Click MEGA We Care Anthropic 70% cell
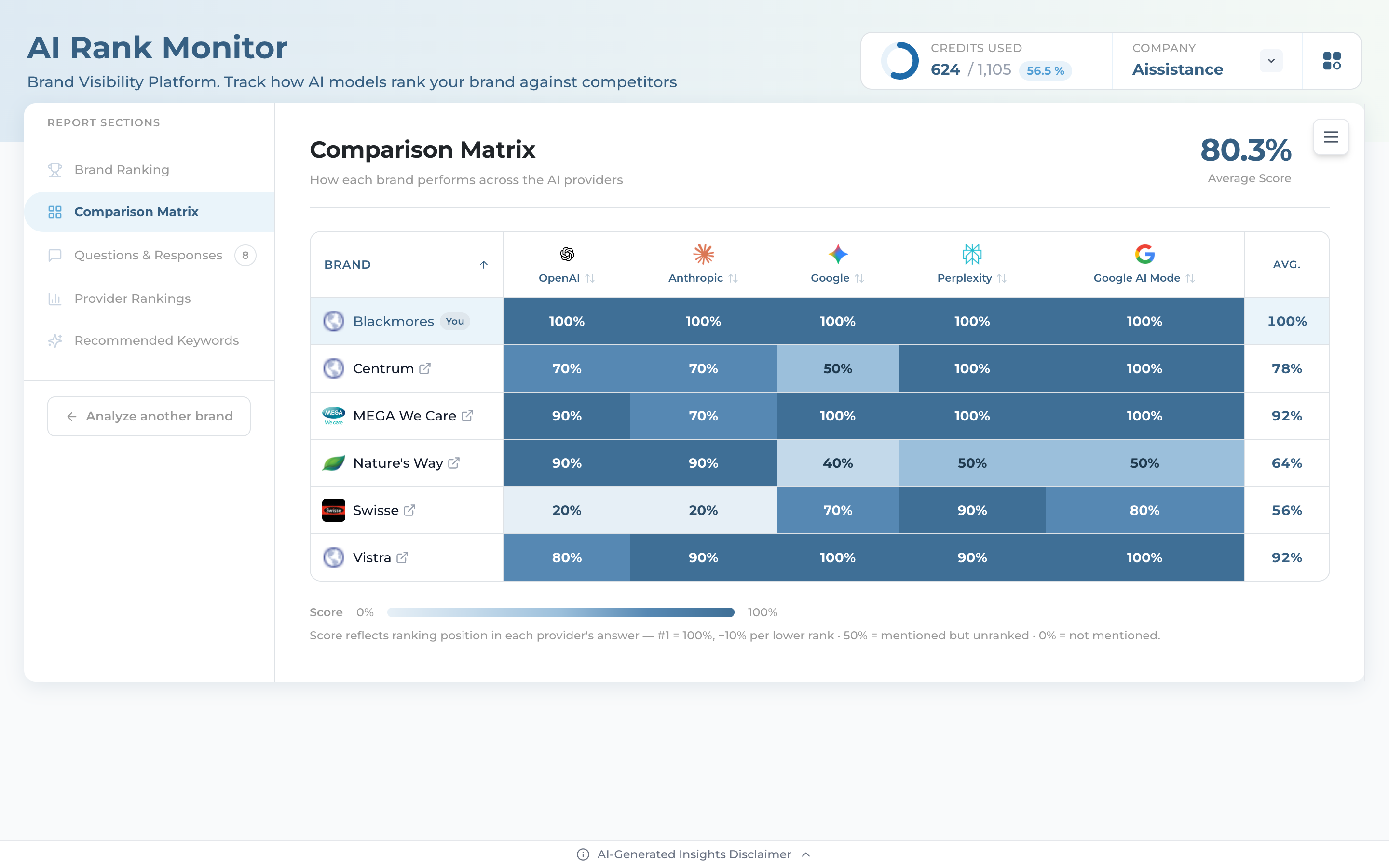 (x=703, y=416)
